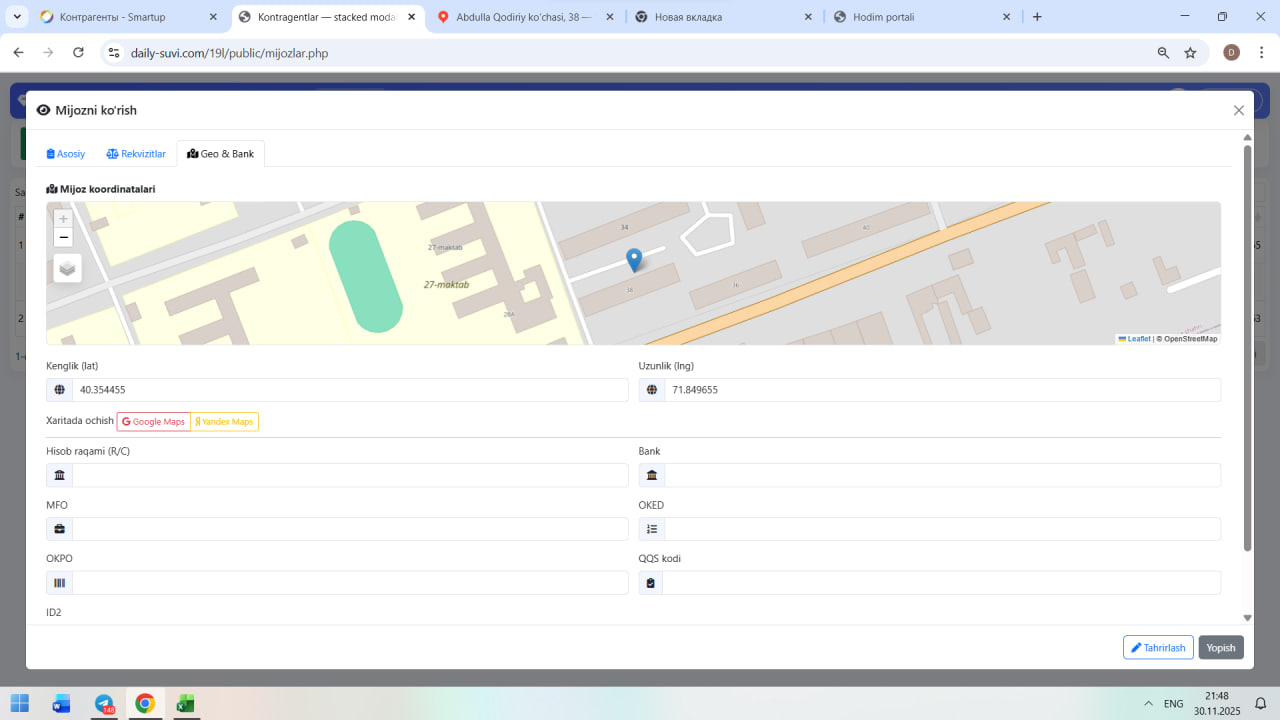Open location in Google Maps
Image resolution: width=1280 pixels, height=720 pixels.
[154, 422]
